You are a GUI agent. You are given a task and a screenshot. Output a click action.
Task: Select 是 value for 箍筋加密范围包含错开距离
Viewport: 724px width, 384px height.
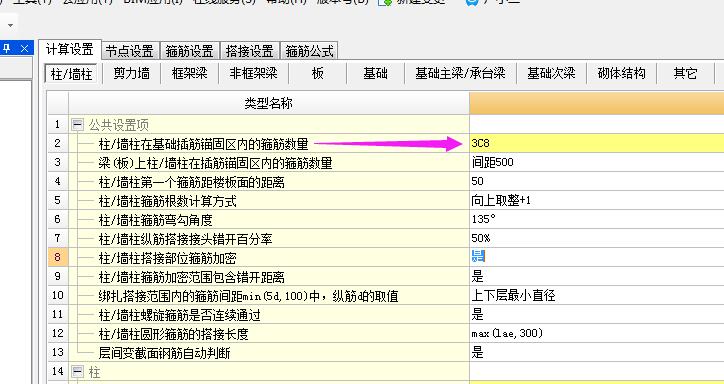click(x=597, y=276)
